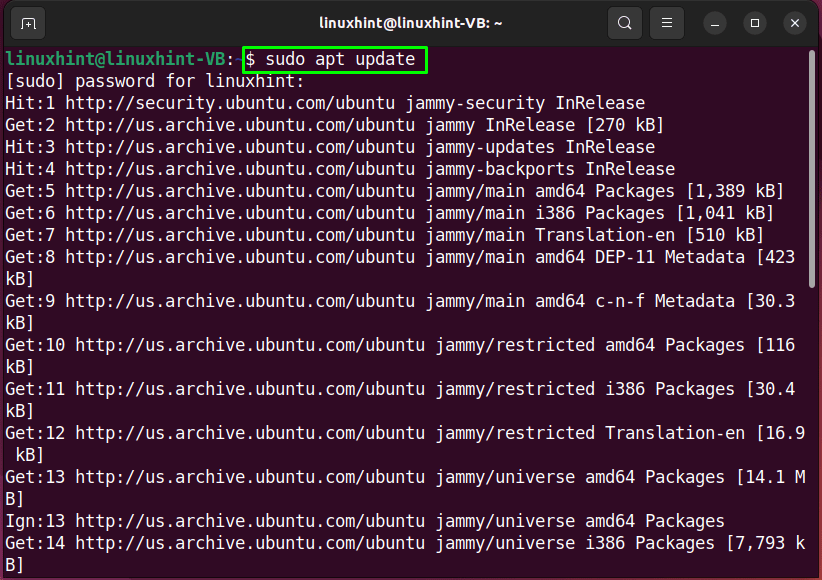
Task: Click the URL in the Ign:13 line
Action: [x=230, y=521]
